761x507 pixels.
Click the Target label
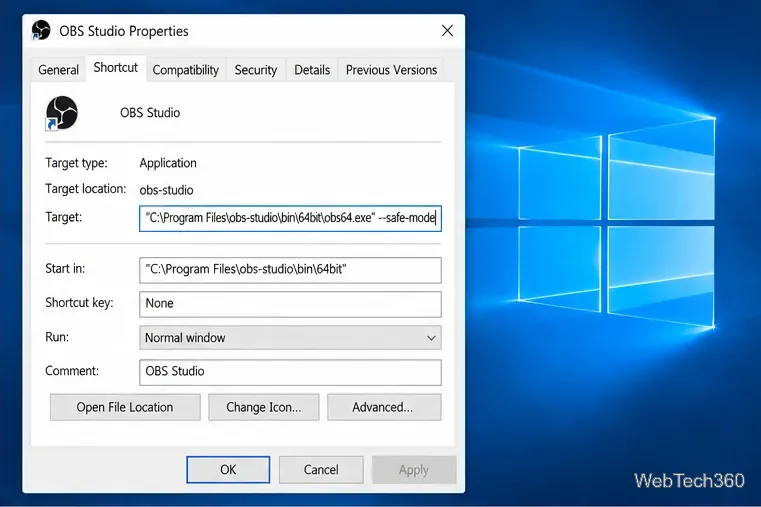(x=64, y=217)
